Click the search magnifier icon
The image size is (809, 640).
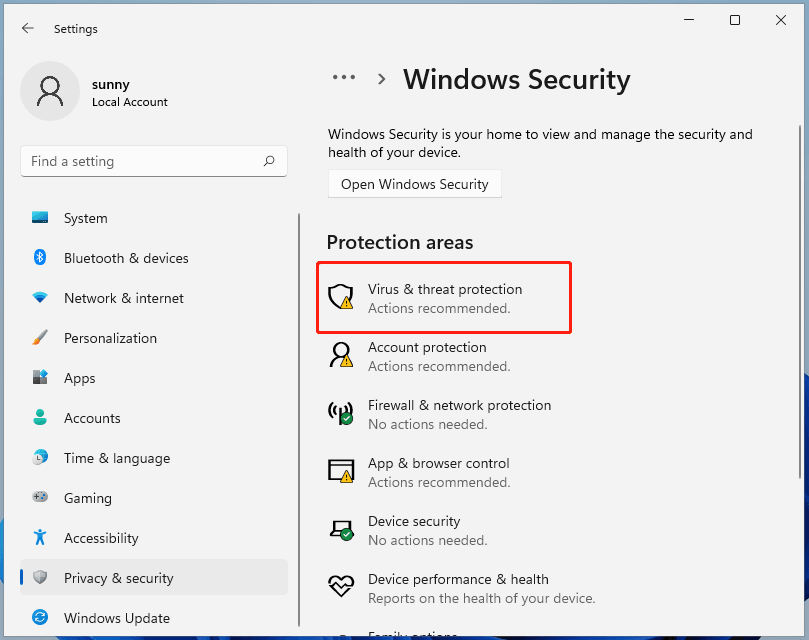pyautogui.click(x=269, y=161)
